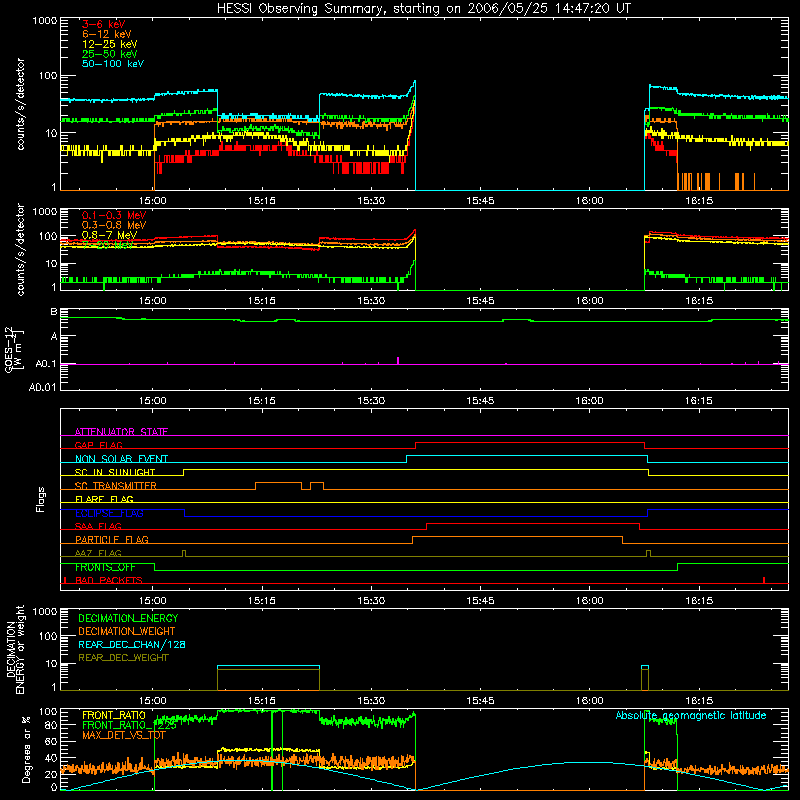The width and height of the screenshot is (800, 800).
Task: Click the PARTICLE_FLAG label
Action: 112,539
